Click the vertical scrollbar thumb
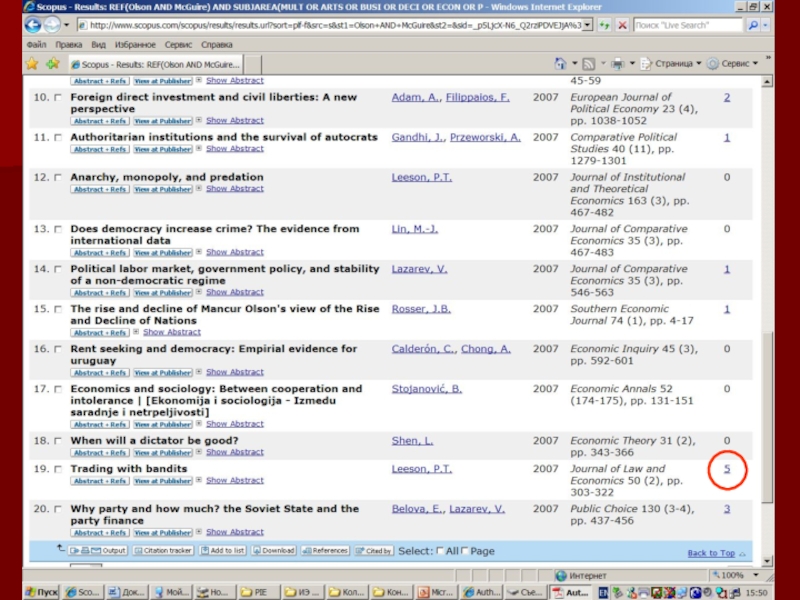The image size is (800, 600). coord(767,417)
